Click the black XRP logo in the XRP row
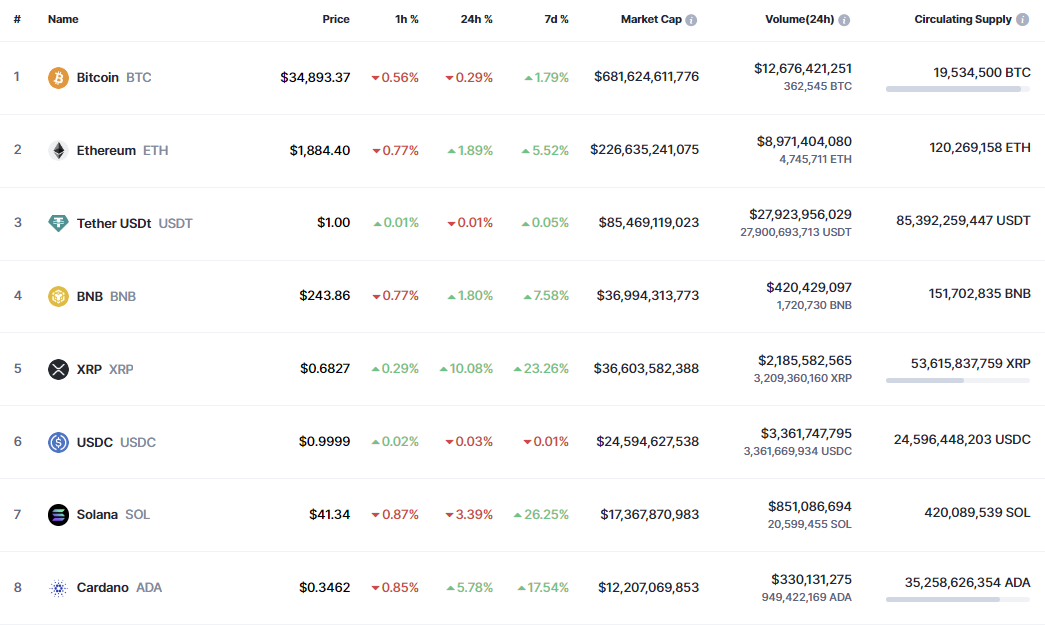 click(x=58, y=369)
